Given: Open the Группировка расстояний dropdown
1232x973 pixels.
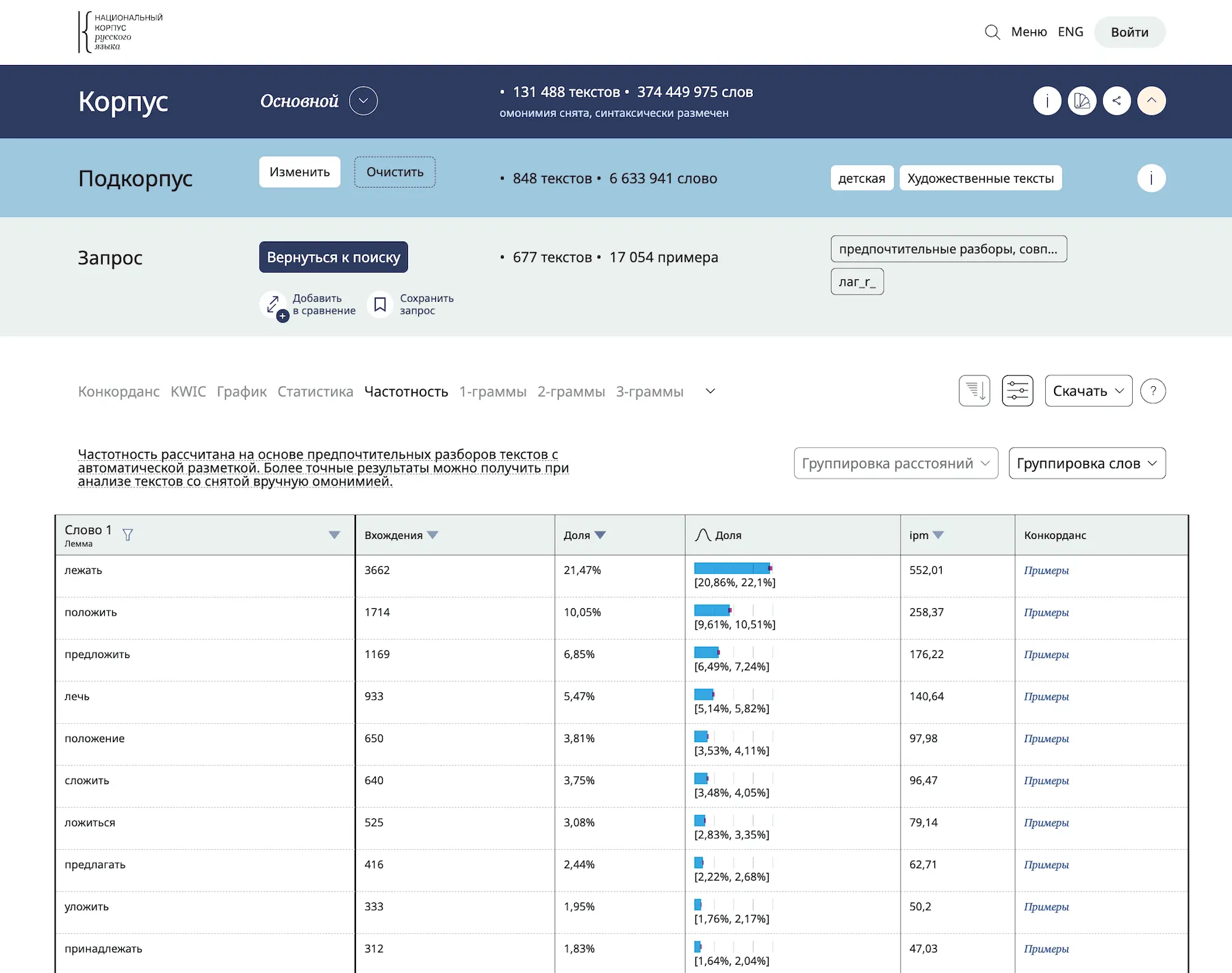Looking at the screenshot, I should point(896,464).
